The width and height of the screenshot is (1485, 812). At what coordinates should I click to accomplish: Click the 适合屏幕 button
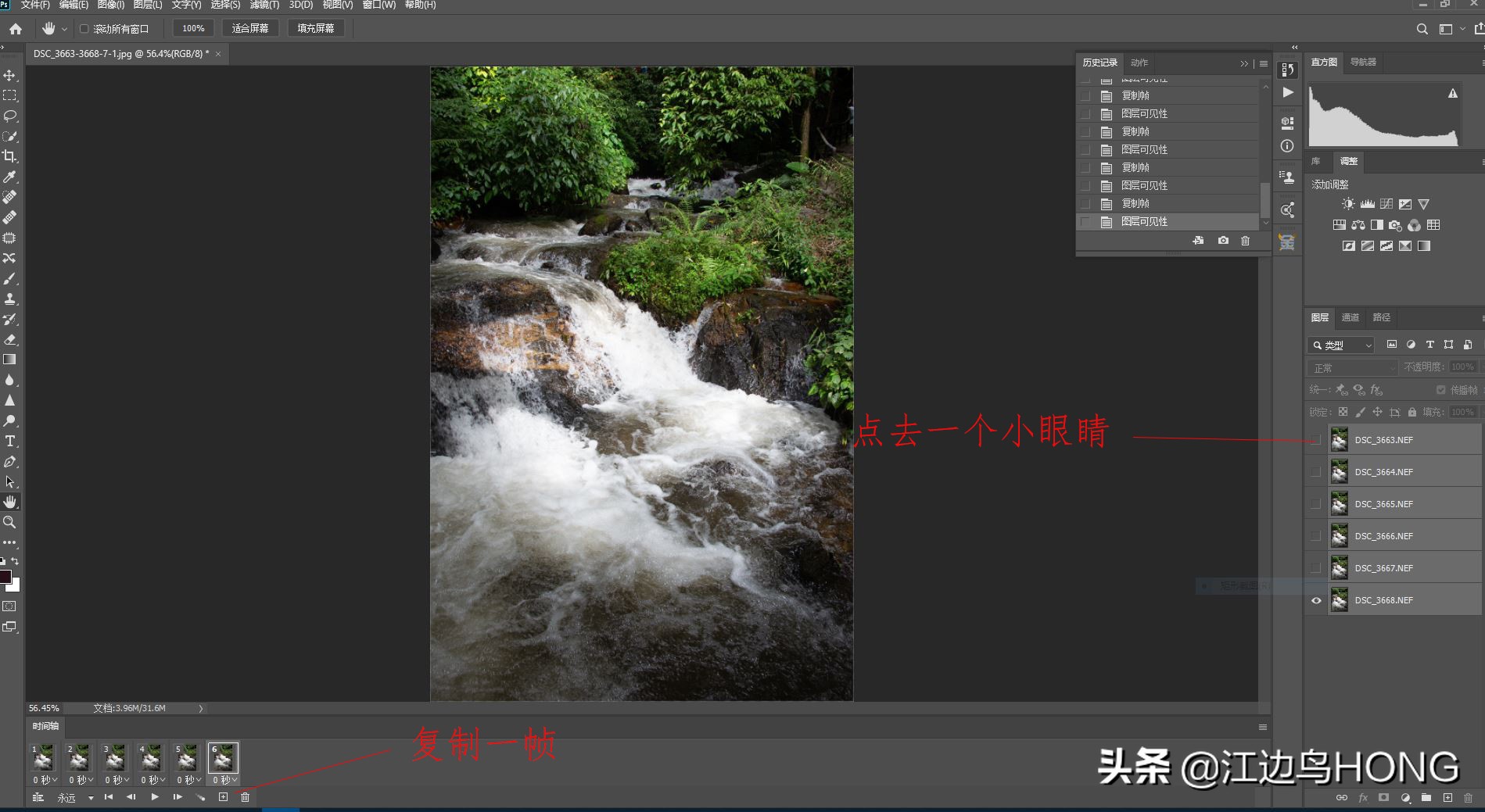point(250,27)
